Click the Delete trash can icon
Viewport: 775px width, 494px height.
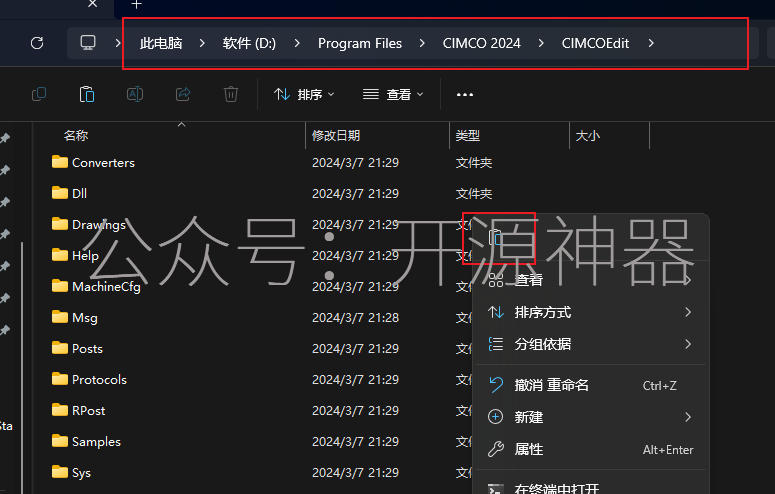click(231, 94)
